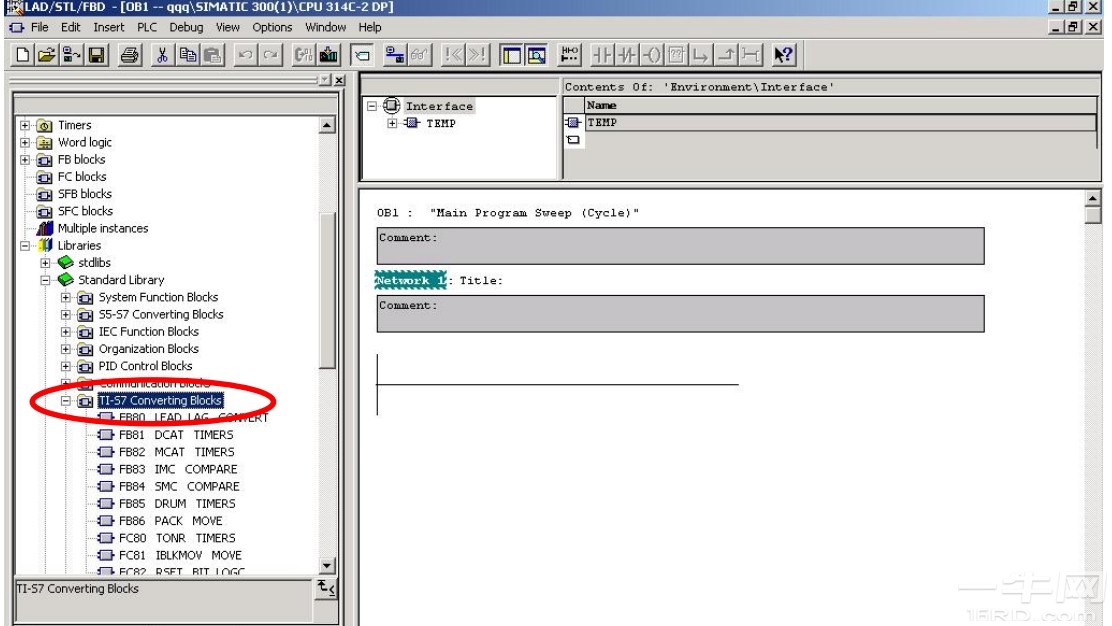Viewport: 1112px width, 626px height.
Task: Expand the Timers tree node
Action: tap(26, 125)
